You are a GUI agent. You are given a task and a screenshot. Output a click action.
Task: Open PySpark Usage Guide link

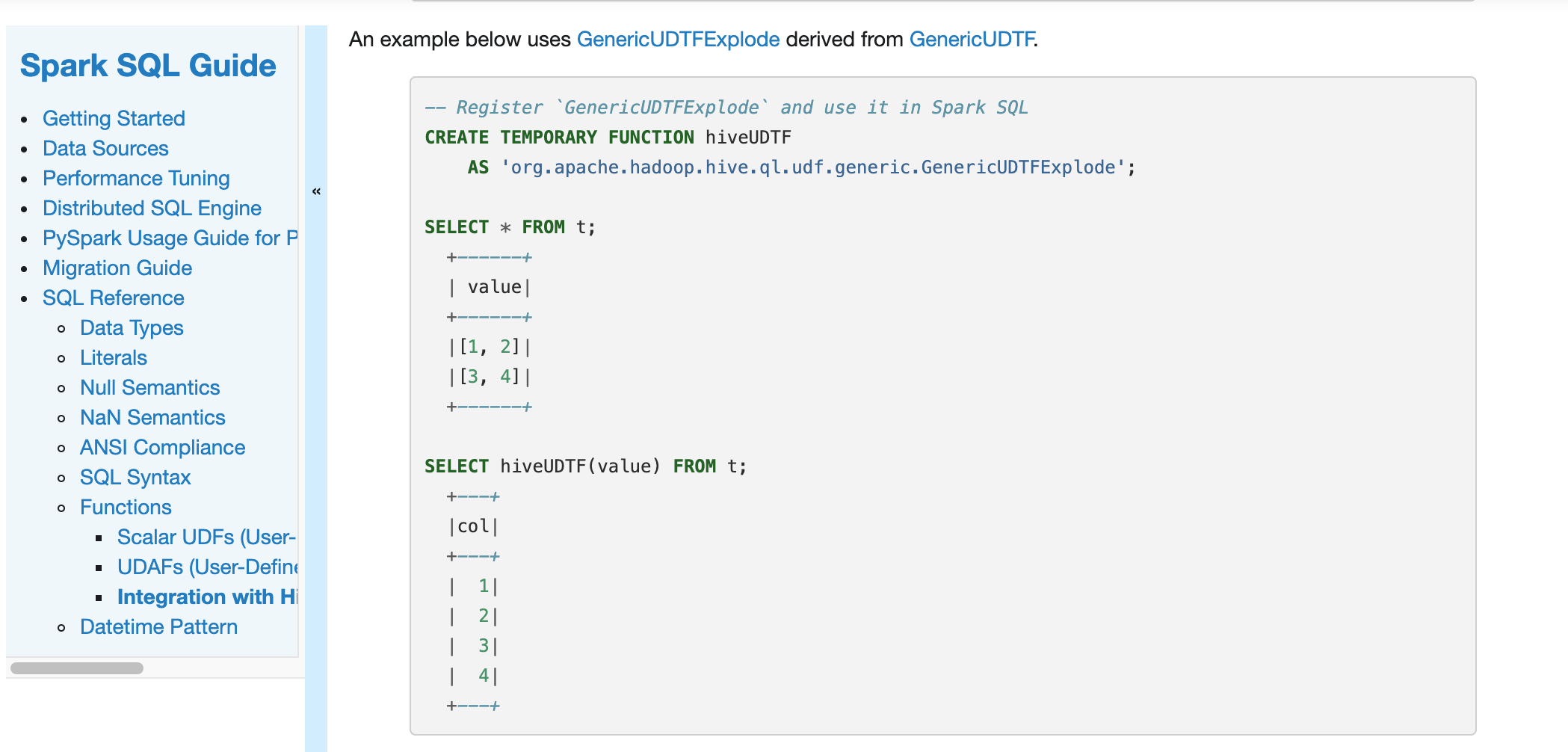170,238
